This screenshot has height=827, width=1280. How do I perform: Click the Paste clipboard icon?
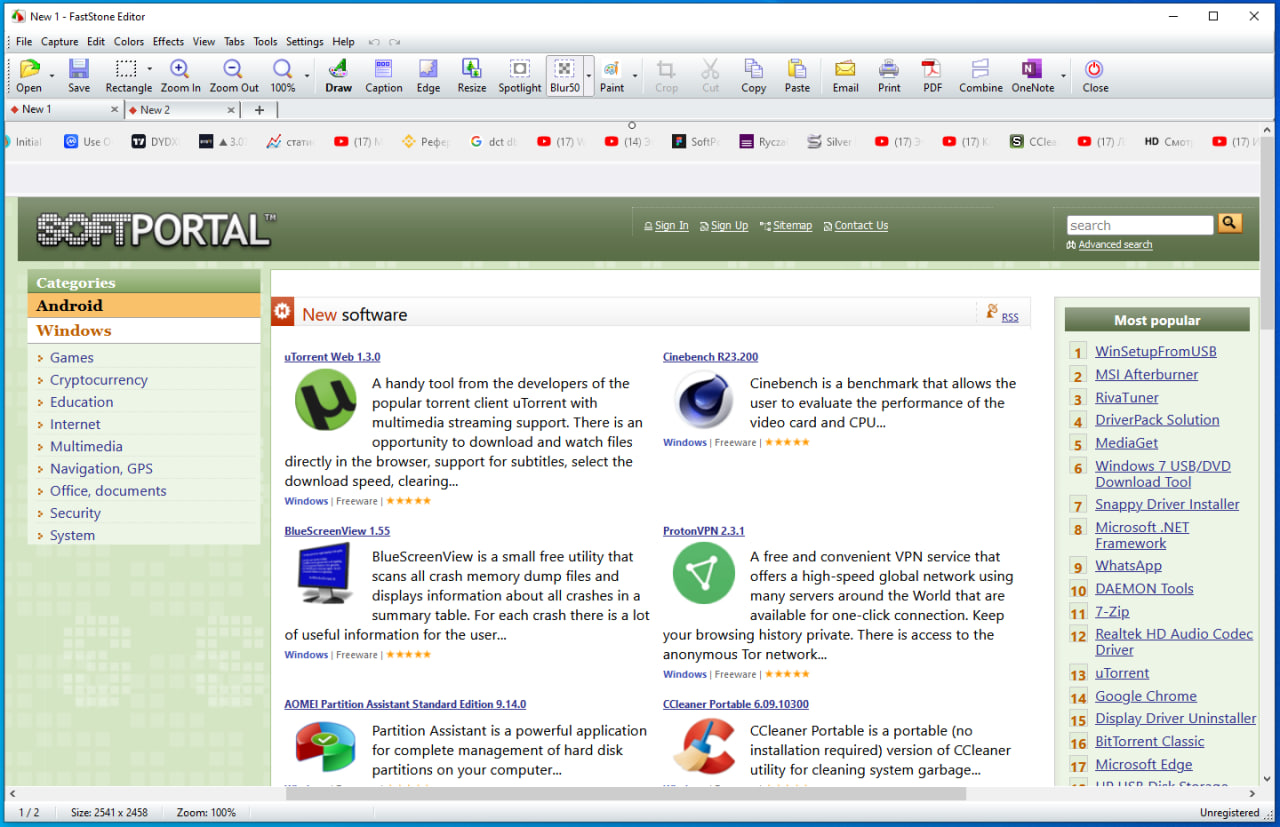[x=797, y=69]
